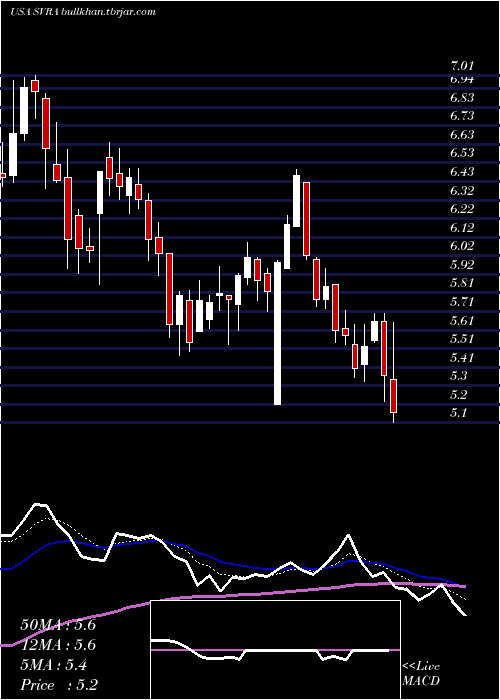This screenshot has width=500, height=700.
Task: Click the 6.63 price axis label
Action: point(462,135)
